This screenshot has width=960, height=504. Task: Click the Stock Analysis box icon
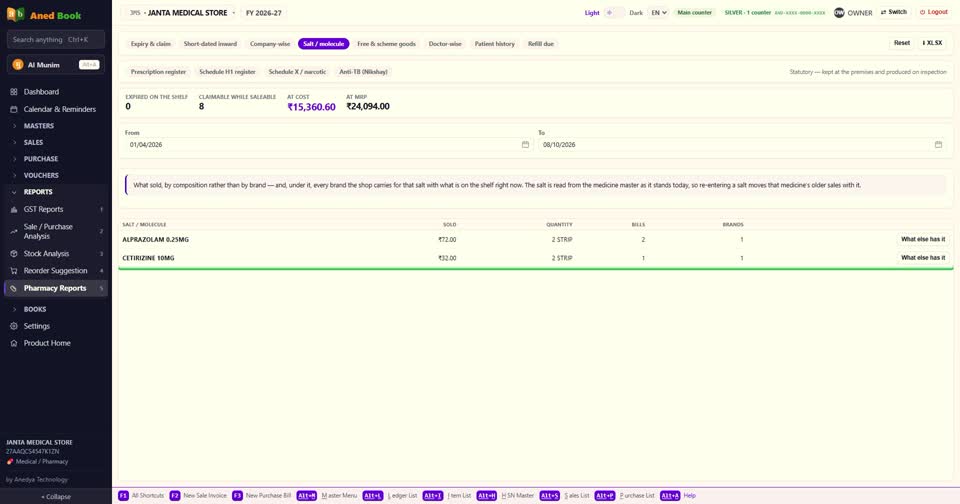coord(13,254)
